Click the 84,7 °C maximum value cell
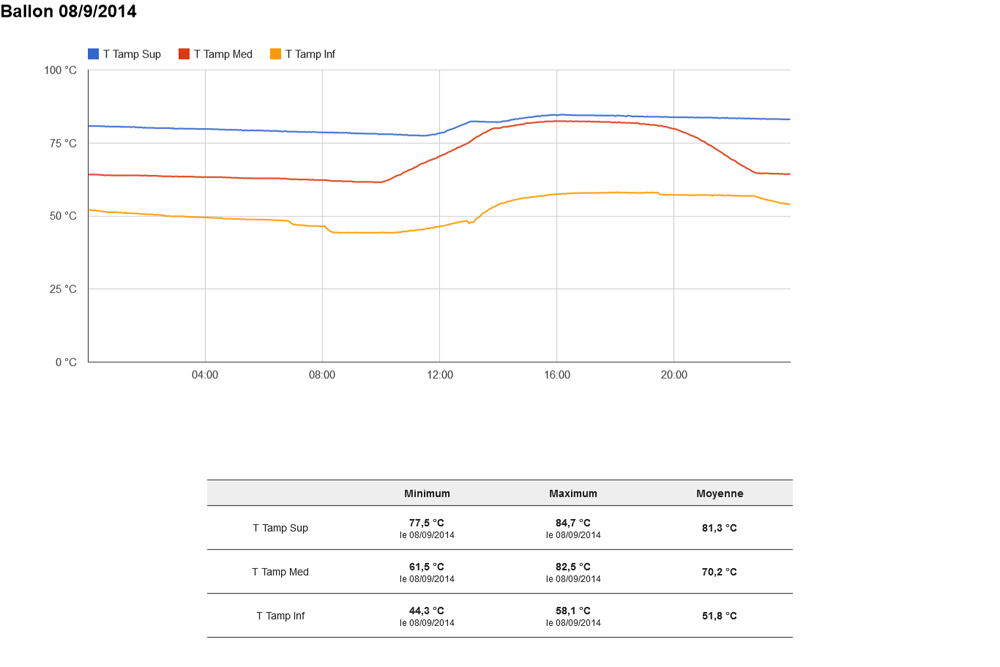This screenshot has width=1000, height=667. (x=573, y=523)
